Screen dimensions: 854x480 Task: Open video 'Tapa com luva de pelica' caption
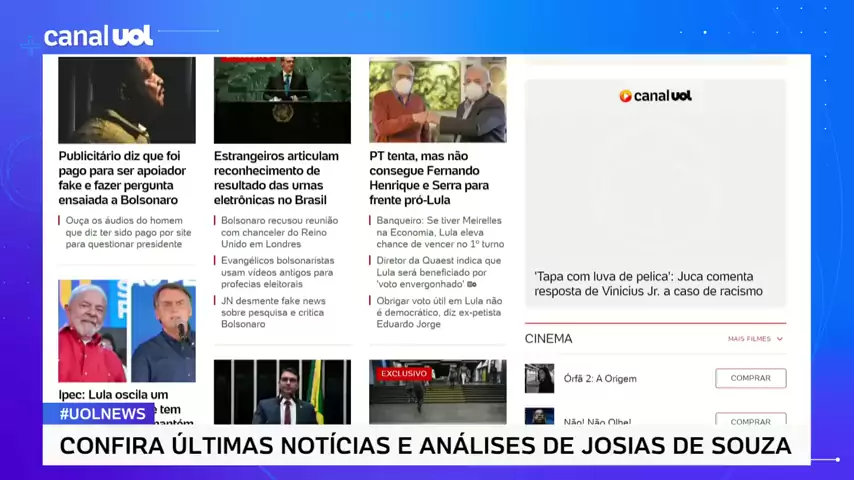(x=648, y=284)
